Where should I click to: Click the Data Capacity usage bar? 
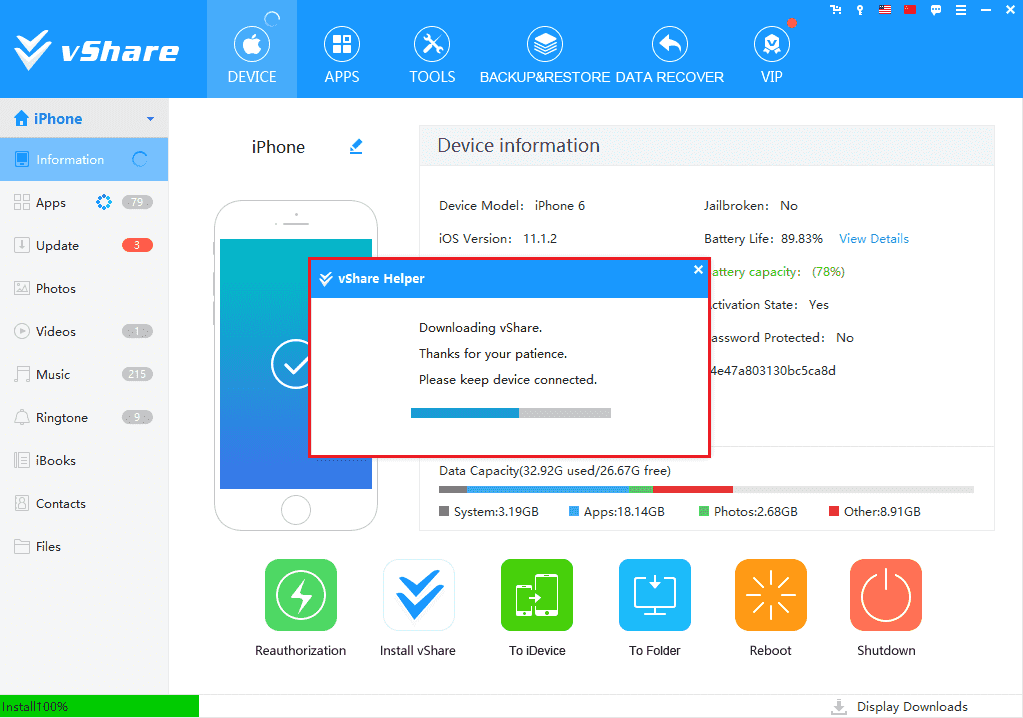(x=706, y=489)
